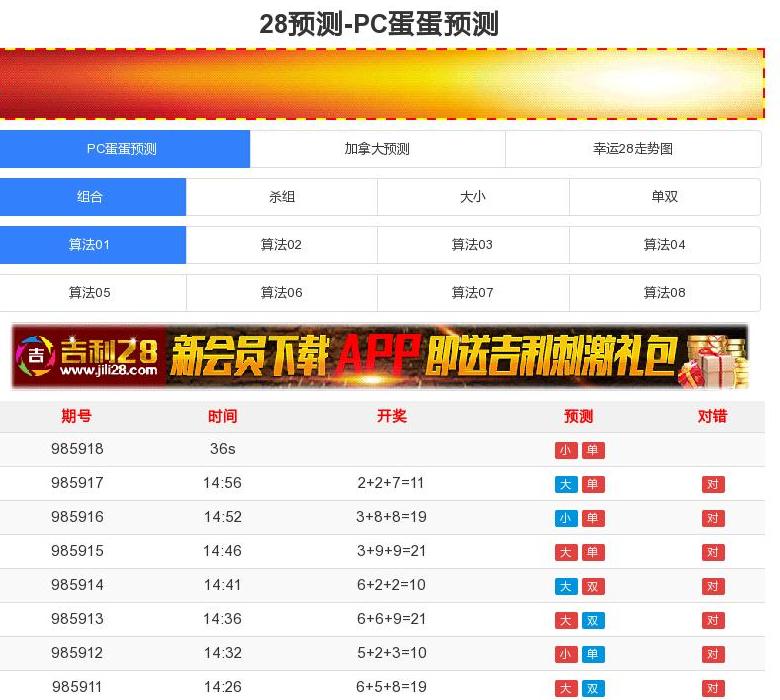Choose 算法02 algorithm

282,244
